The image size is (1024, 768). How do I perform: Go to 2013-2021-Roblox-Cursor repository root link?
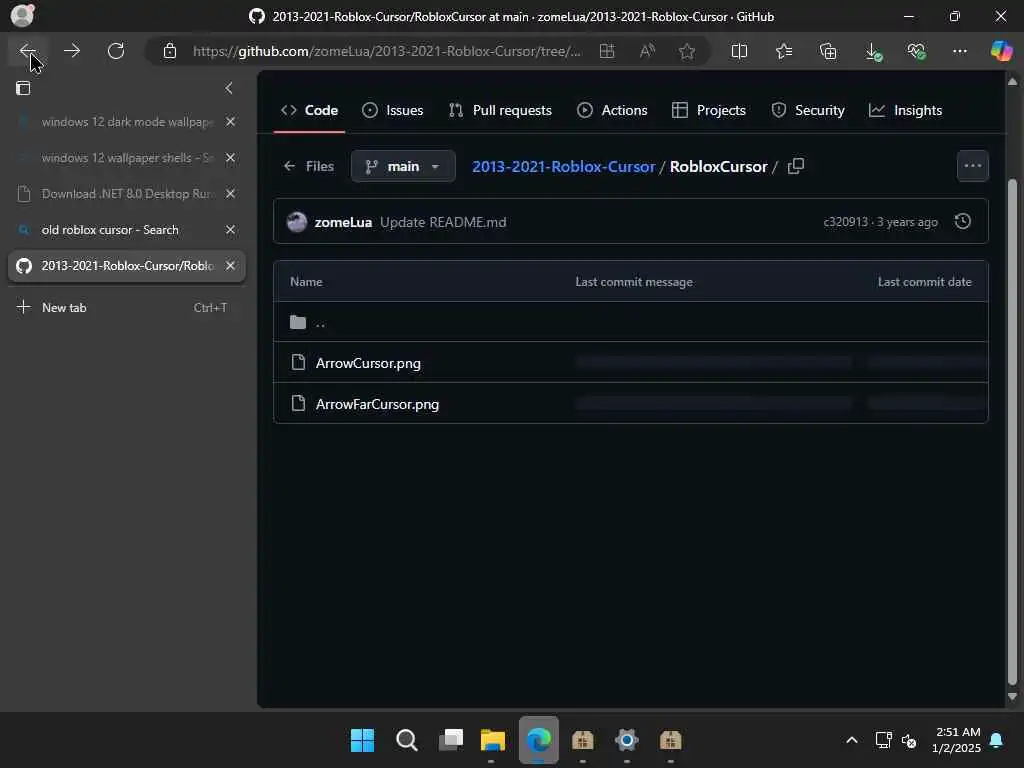coord(564,167)
